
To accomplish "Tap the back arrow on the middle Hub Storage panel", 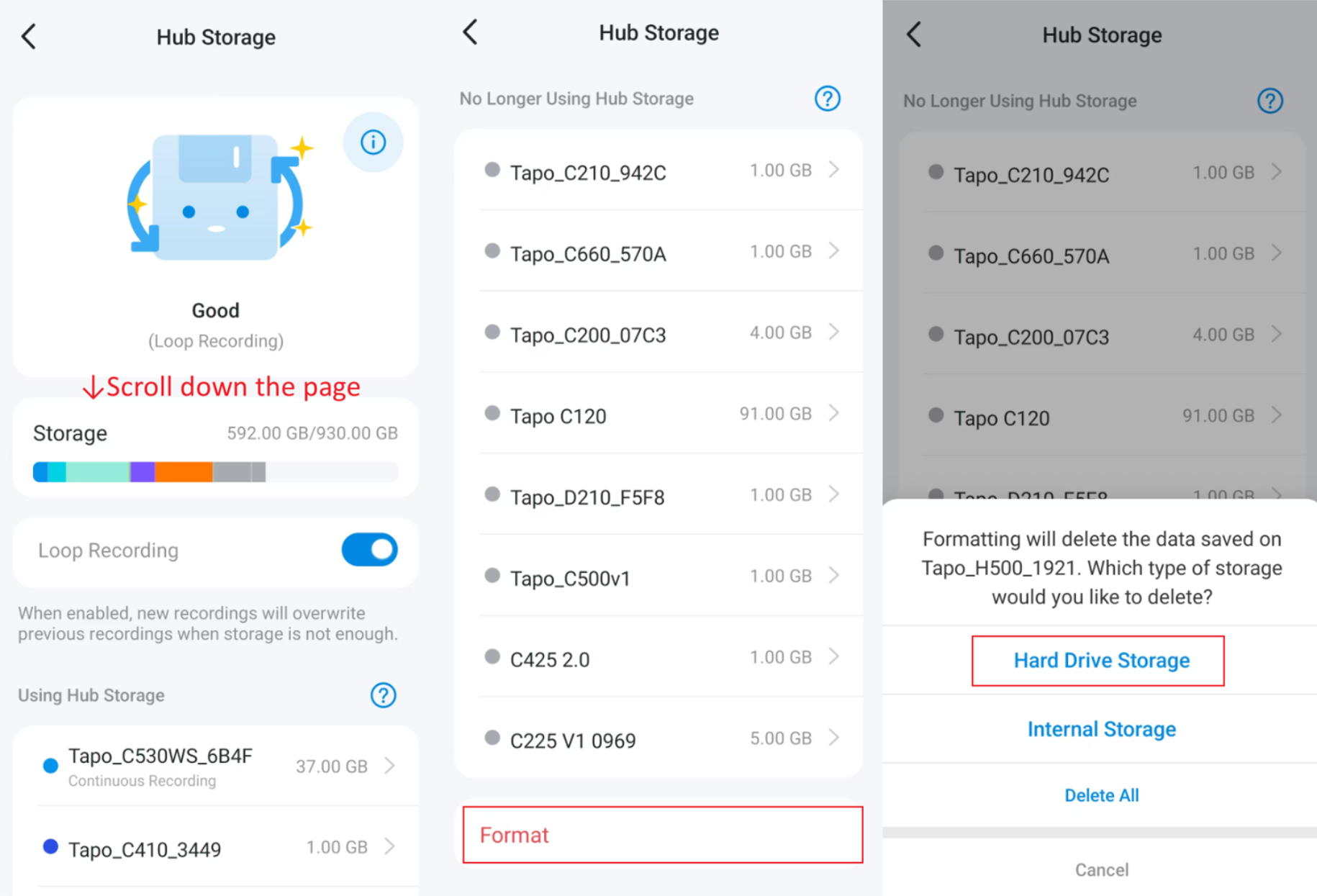I will coord(470,32).
